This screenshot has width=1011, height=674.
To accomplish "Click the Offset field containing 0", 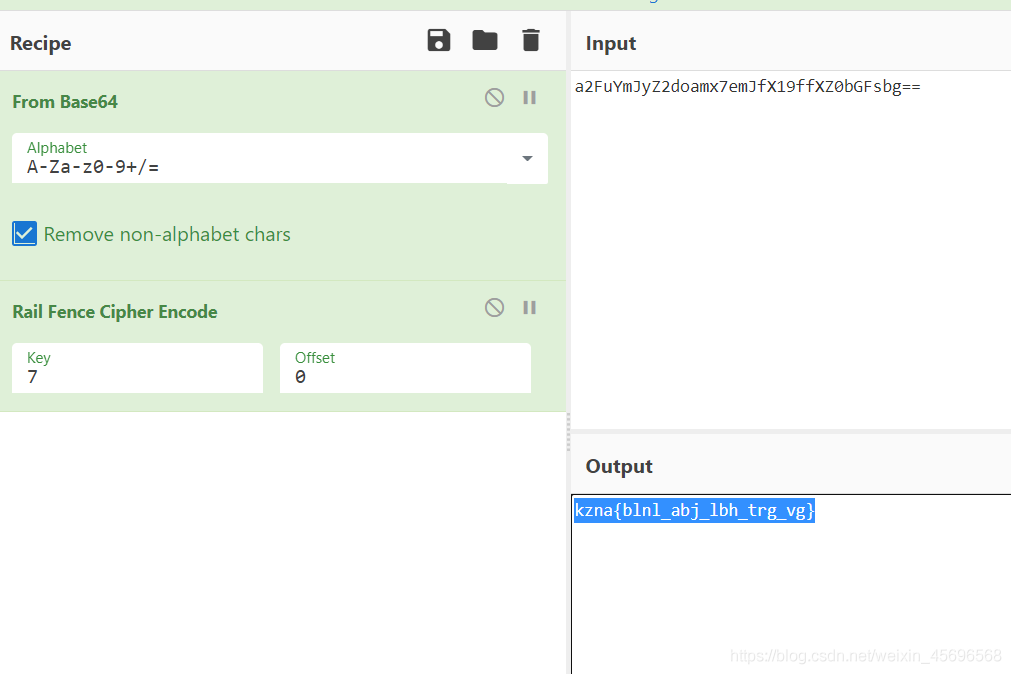I will tap(405, 376).
